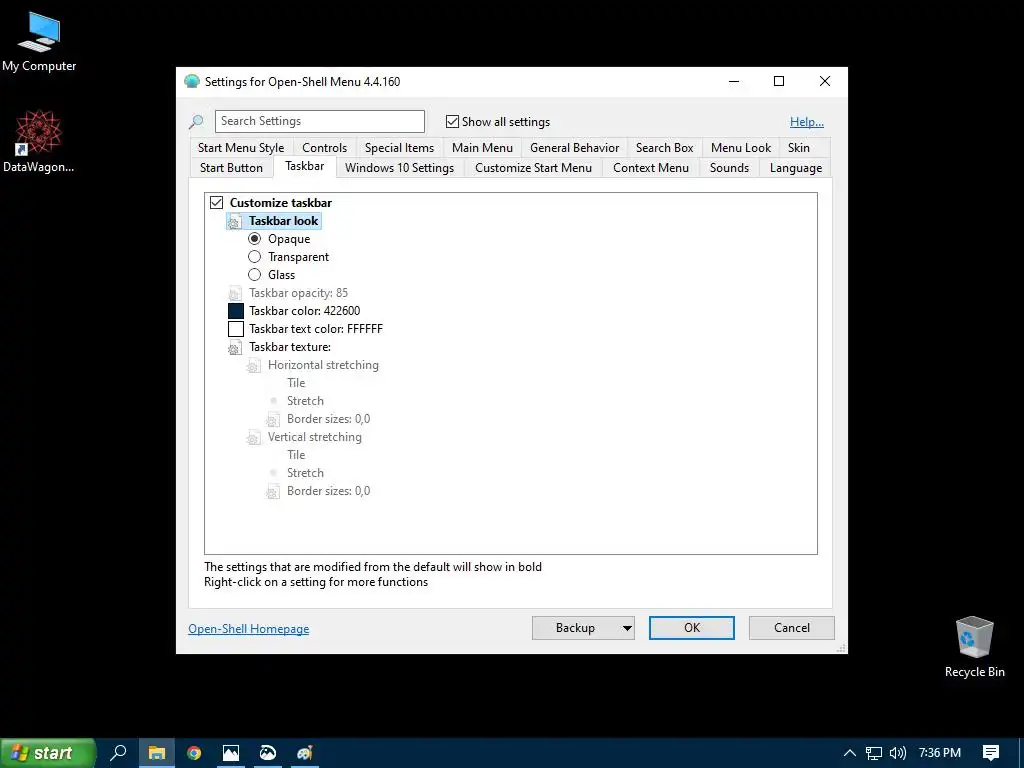Click the icon beside Taskbar opacity
The width and height of the screenshot is (1024, 768).
(235, 293)
